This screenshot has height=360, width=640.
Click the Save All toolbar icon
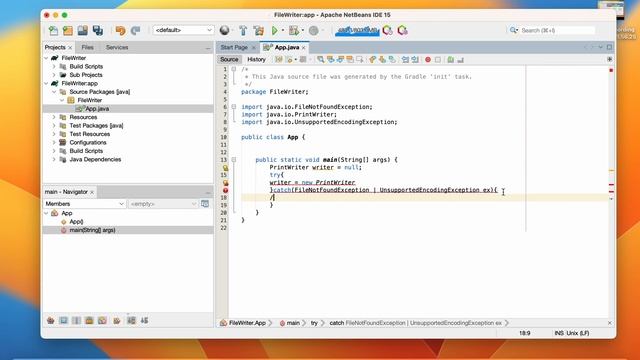[x=98, y=30]
